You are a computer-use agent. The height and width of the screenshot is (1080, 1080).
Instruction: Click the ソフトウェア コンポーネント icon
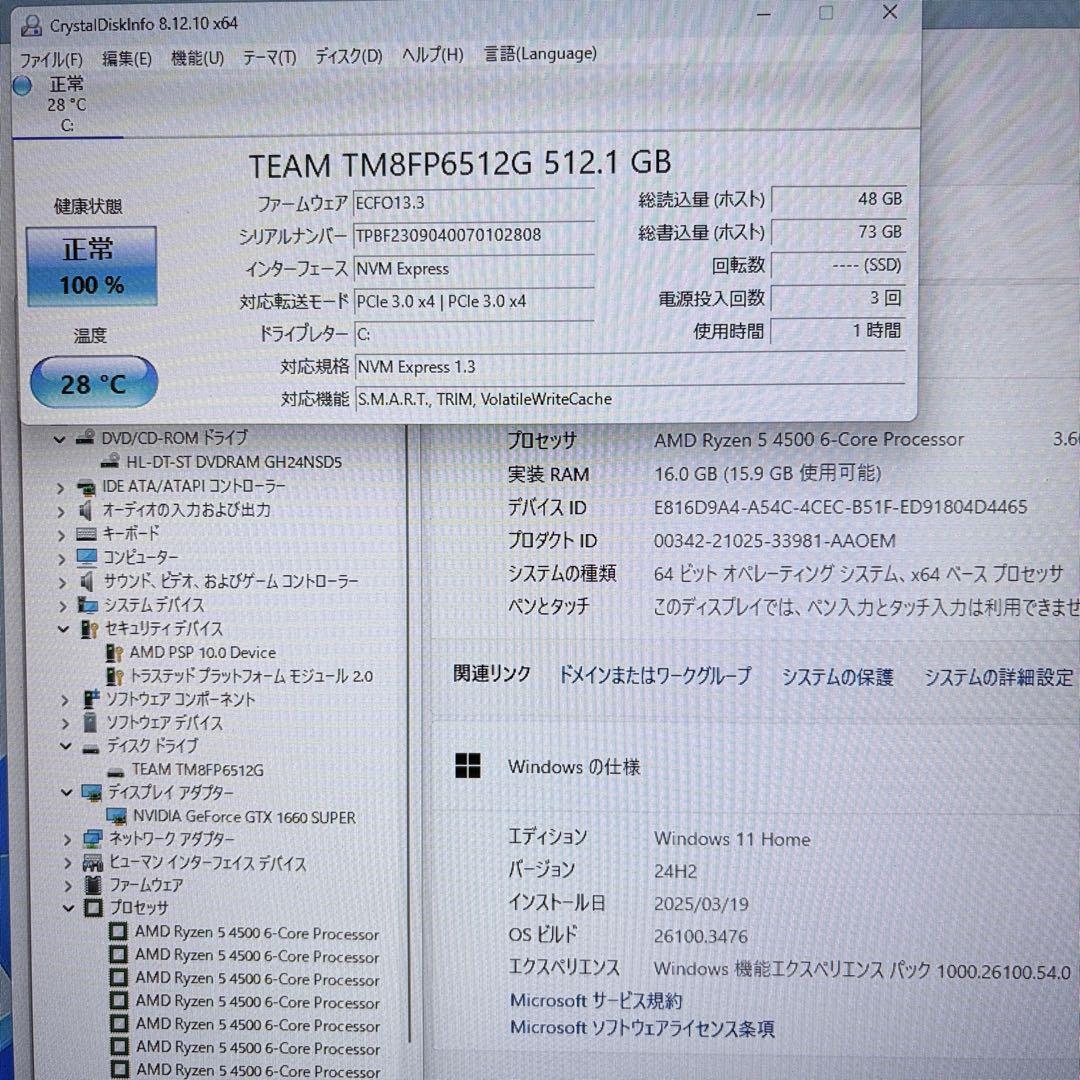point(91,699)
